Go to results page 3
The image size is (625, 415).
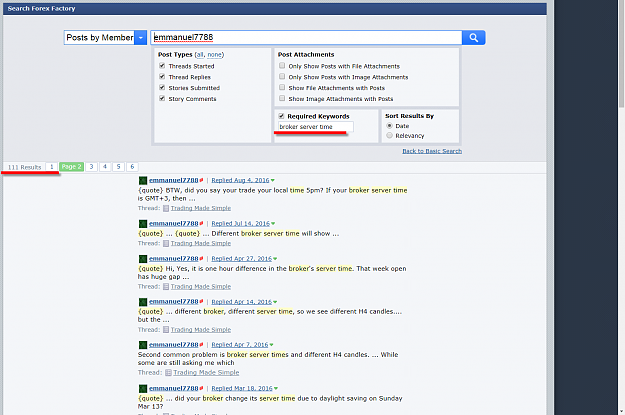[x=91, y=167]
